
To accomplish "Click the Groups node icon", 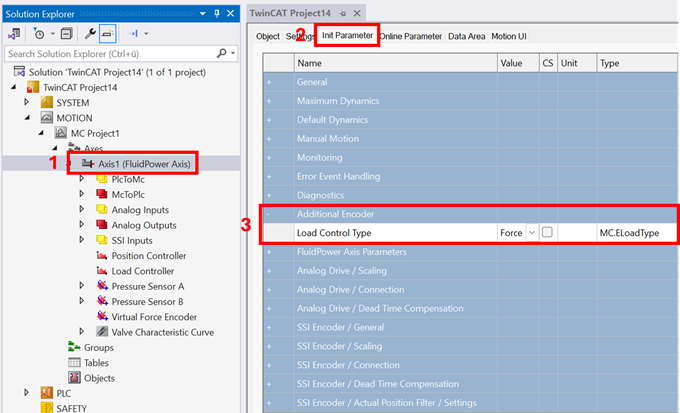I will coord(74,347).
